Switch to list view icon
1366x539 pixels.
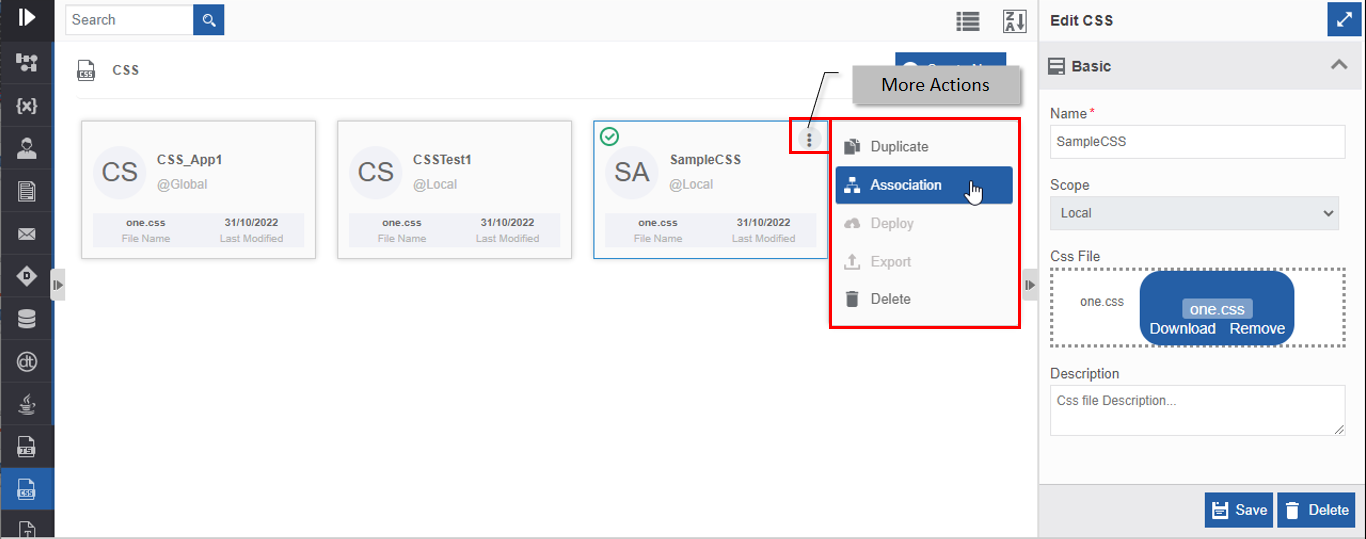click(967, 21)
